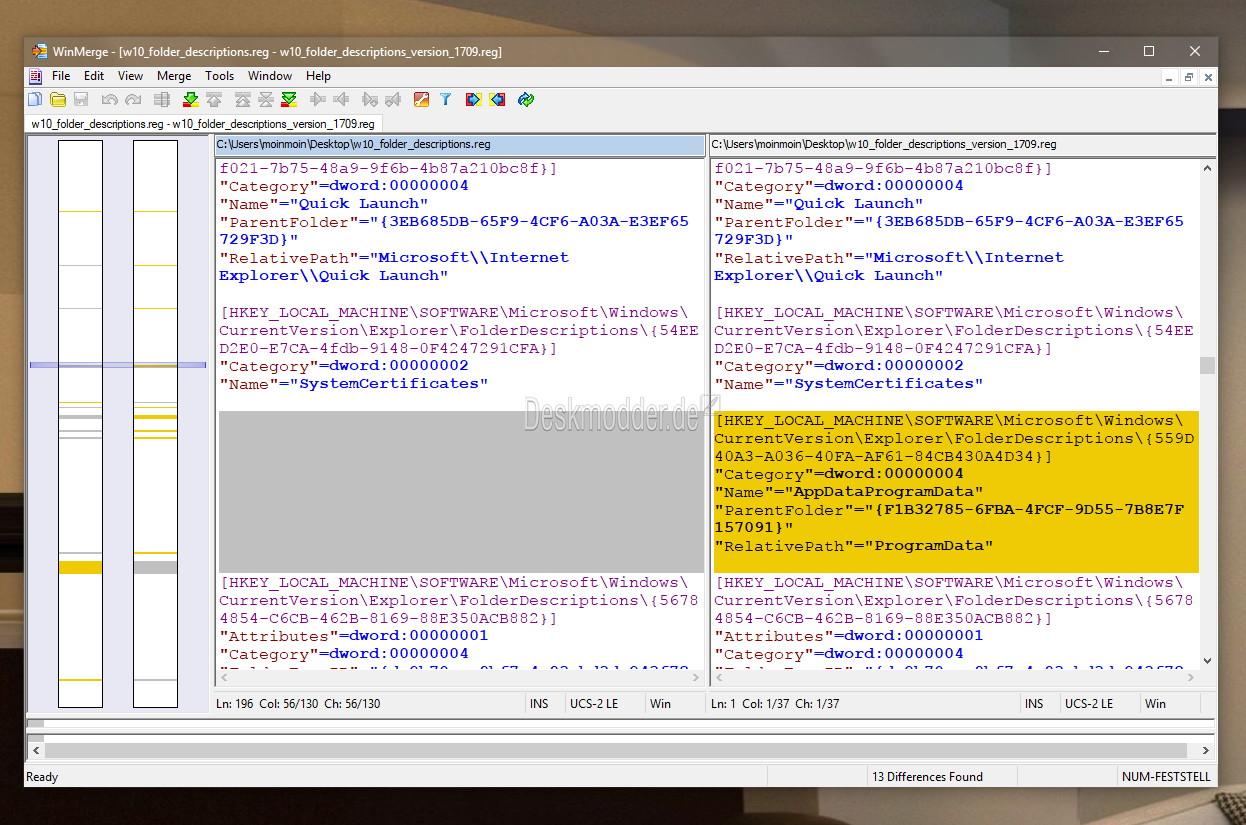Open Options via the wrench icon
1246x825 pixels.
[422, 99]
